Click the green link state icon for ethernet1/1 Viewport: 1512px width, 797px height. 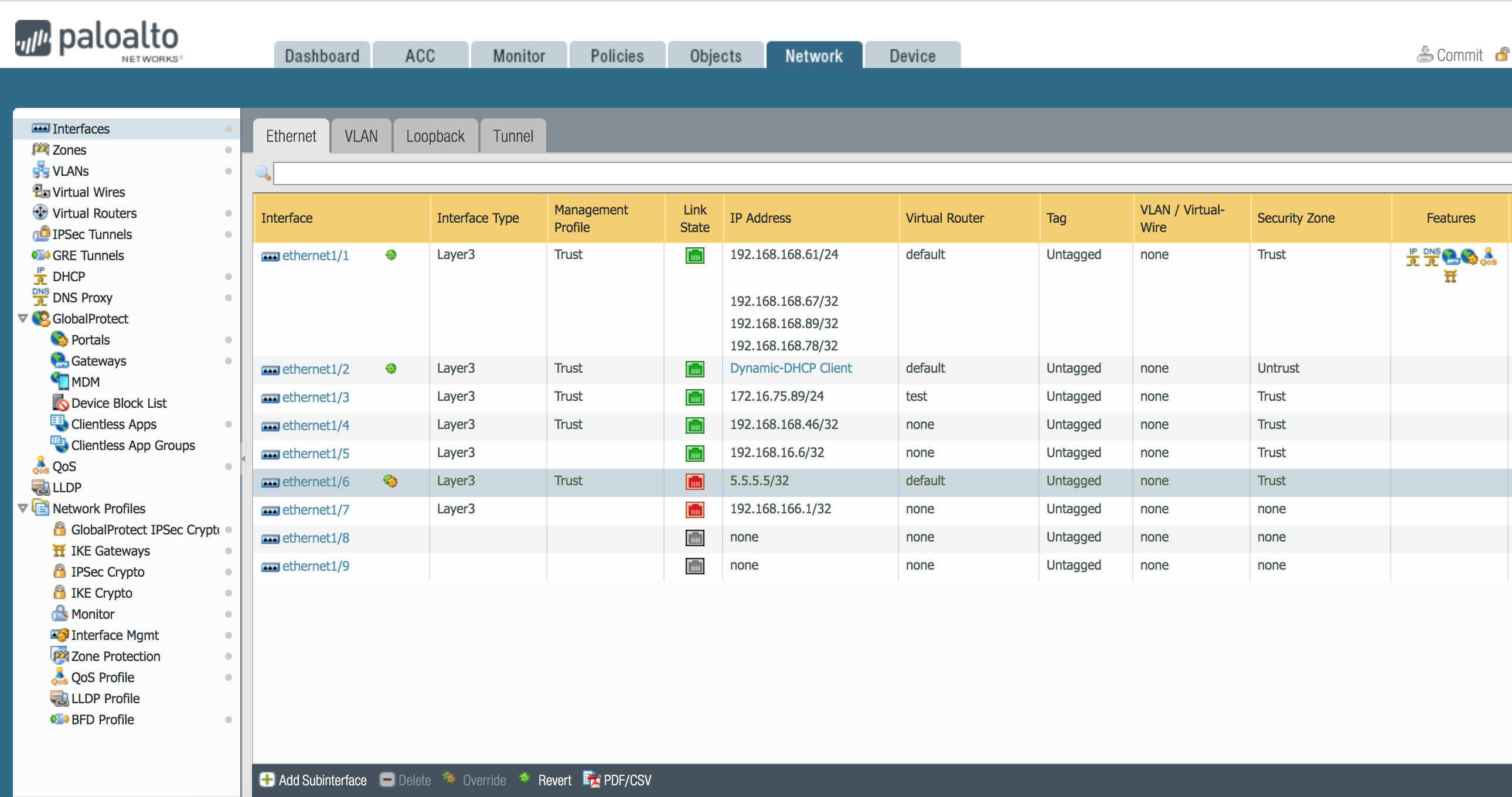click(694, 256)
